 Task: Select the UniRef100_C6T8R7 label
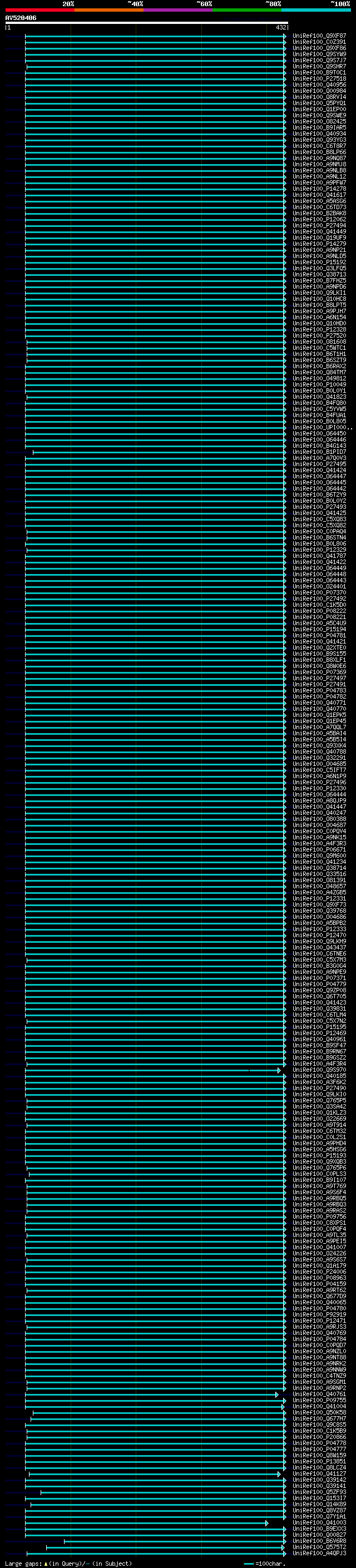pyautogui.click(x=319, y=146)
